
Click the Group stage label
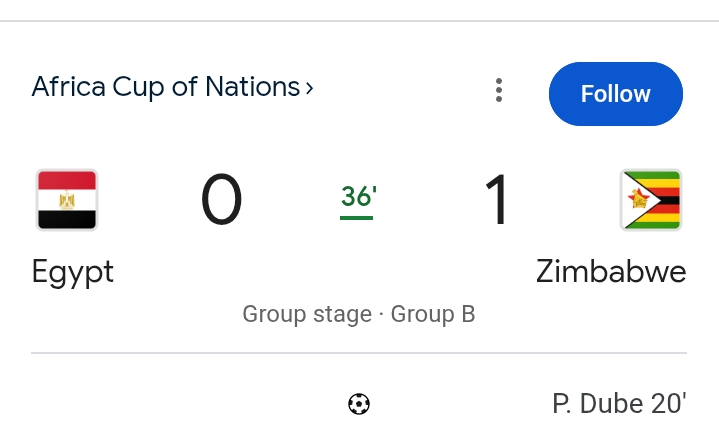pos(307,314)
